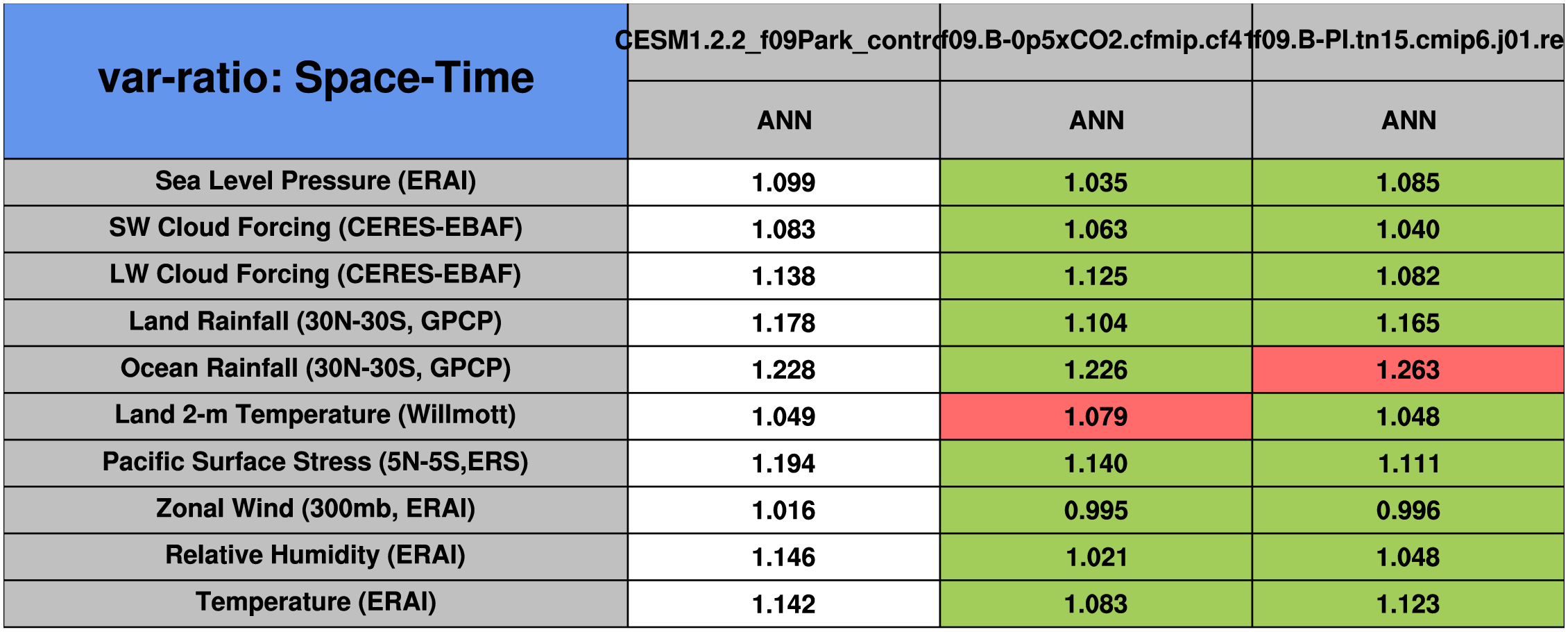The width and height of the screenshot is (1568, 632).
Task: Click the var-ratio: Space-Time title cell
Action: pyautogui.click(x=316, y=81)
